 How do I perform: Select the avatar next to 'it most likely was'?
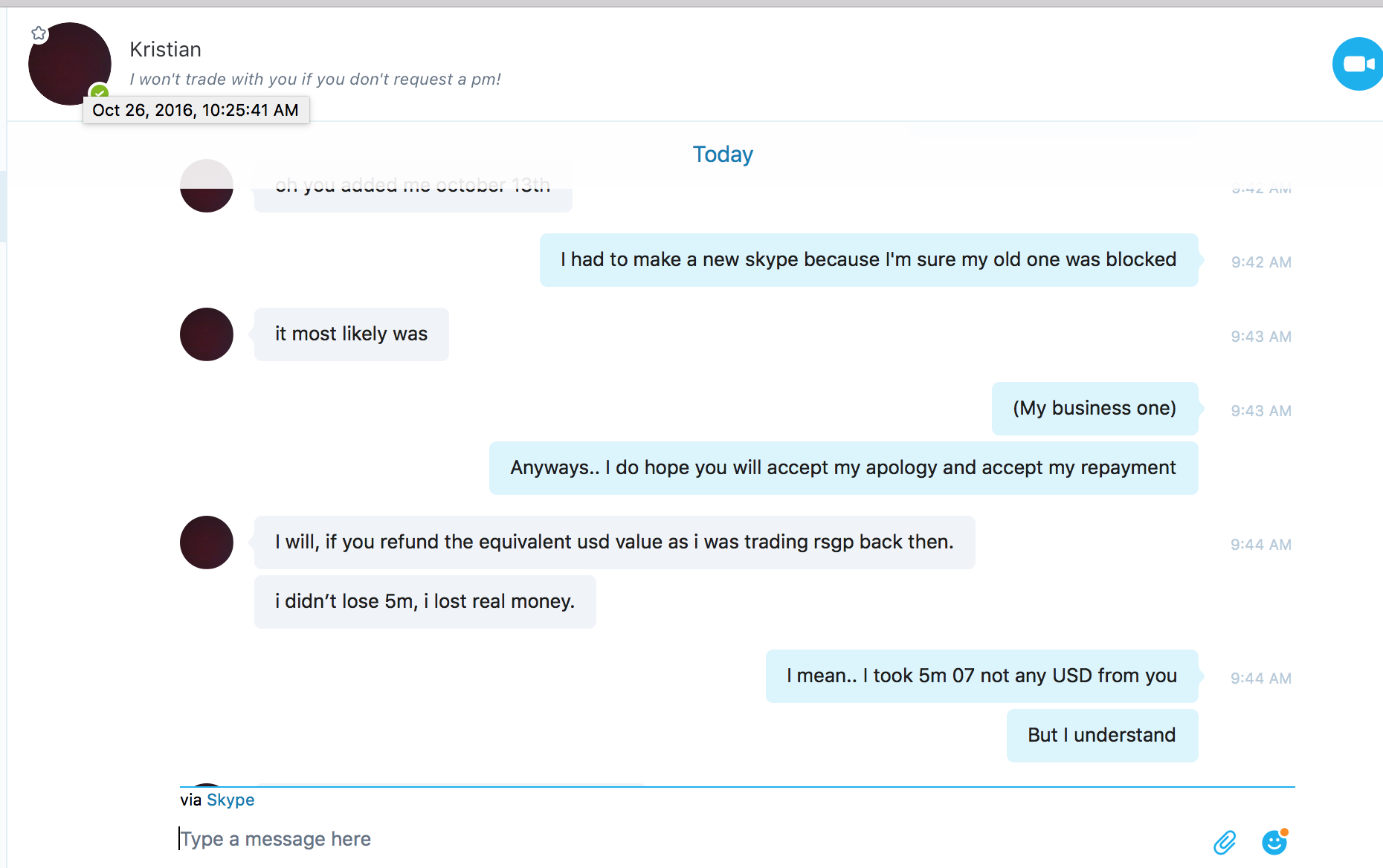(207, 334)
